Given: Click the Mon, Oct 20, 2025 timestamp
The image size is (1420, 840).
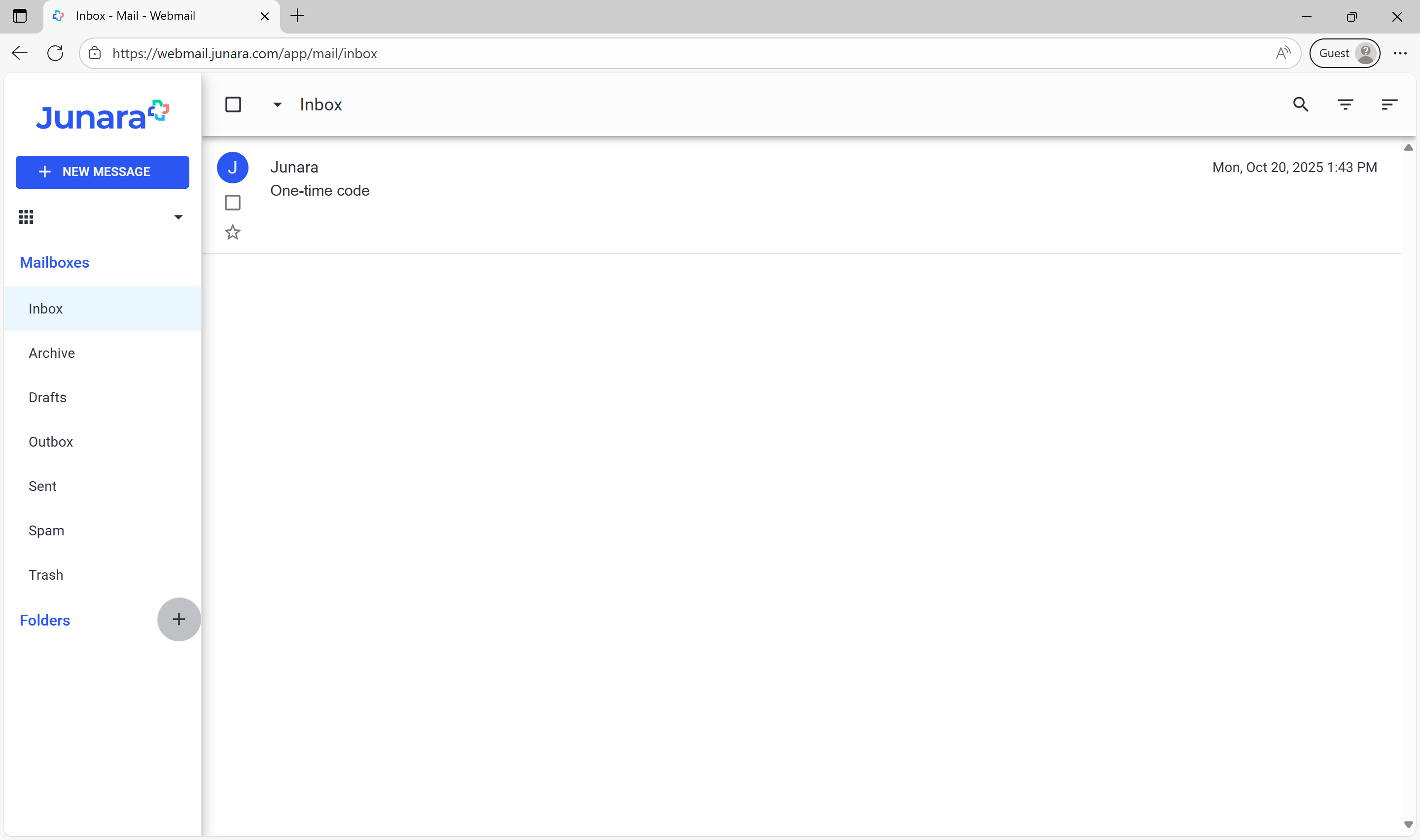Looking at the screenshot, I should (1294, 167).
